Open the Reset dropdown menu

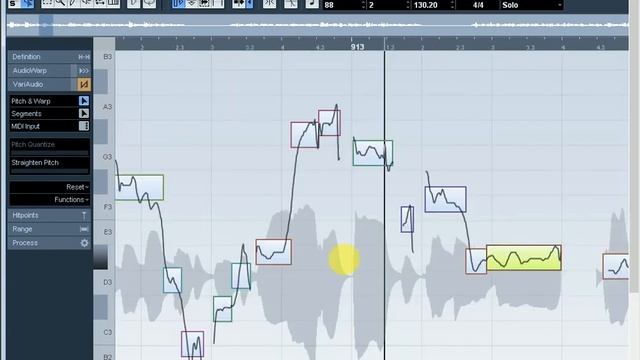pyautogui.click(x=49, y=187)
